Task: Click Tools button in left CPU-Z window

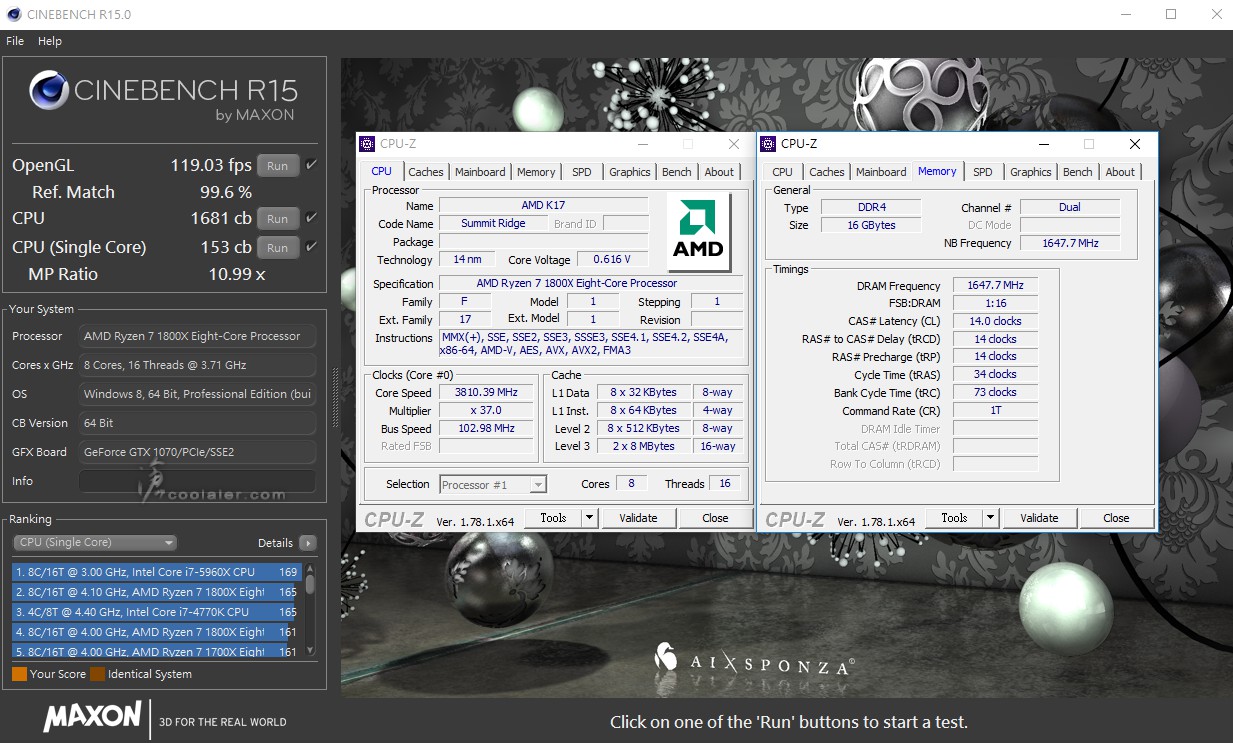Action: [553, 518]
